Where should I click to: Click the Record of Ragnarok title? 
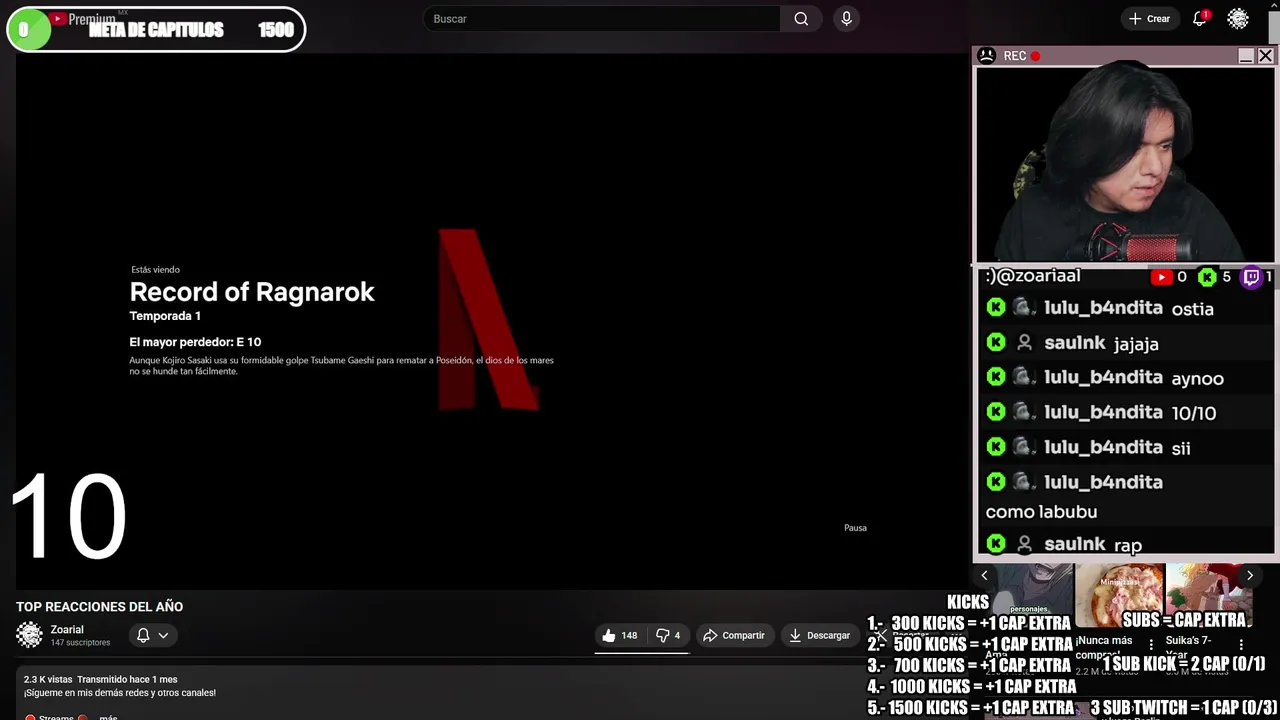tap(252, 292)
